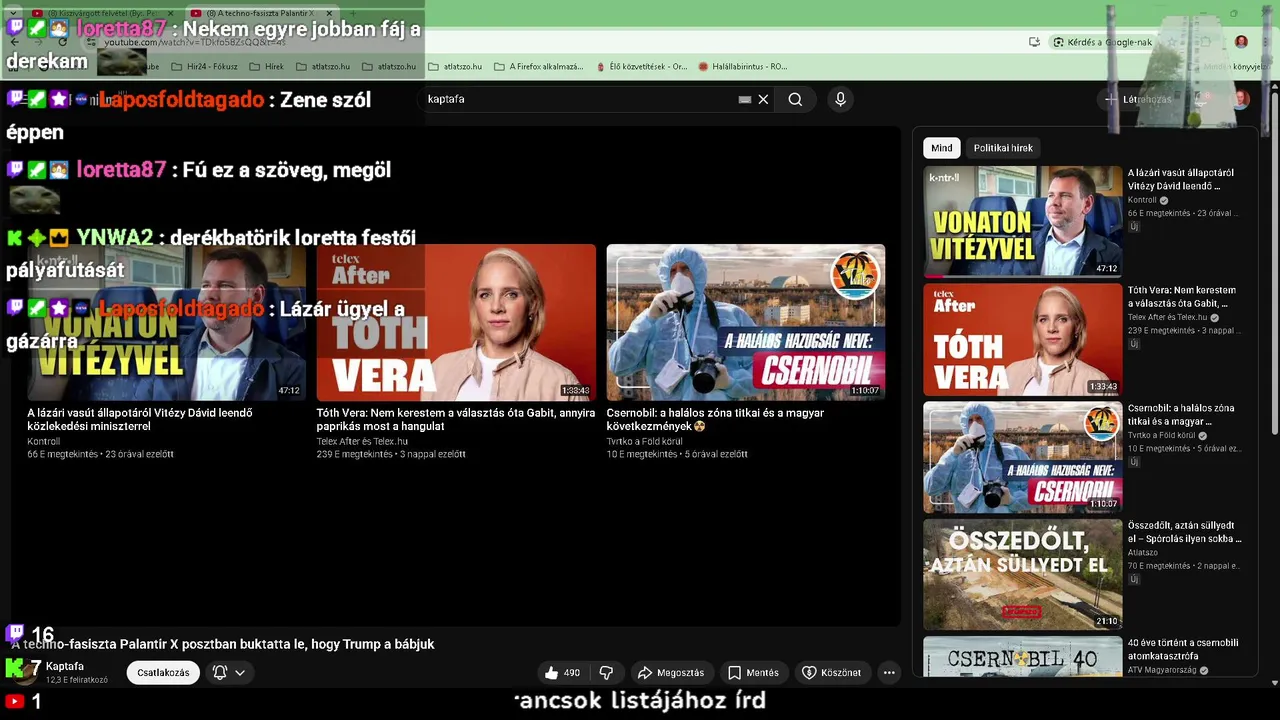Click endscreen title Tóth Vera: Nem kerestem
Image resolution: width=1280 pixels, height=720 pixels.
pos(456,419)
